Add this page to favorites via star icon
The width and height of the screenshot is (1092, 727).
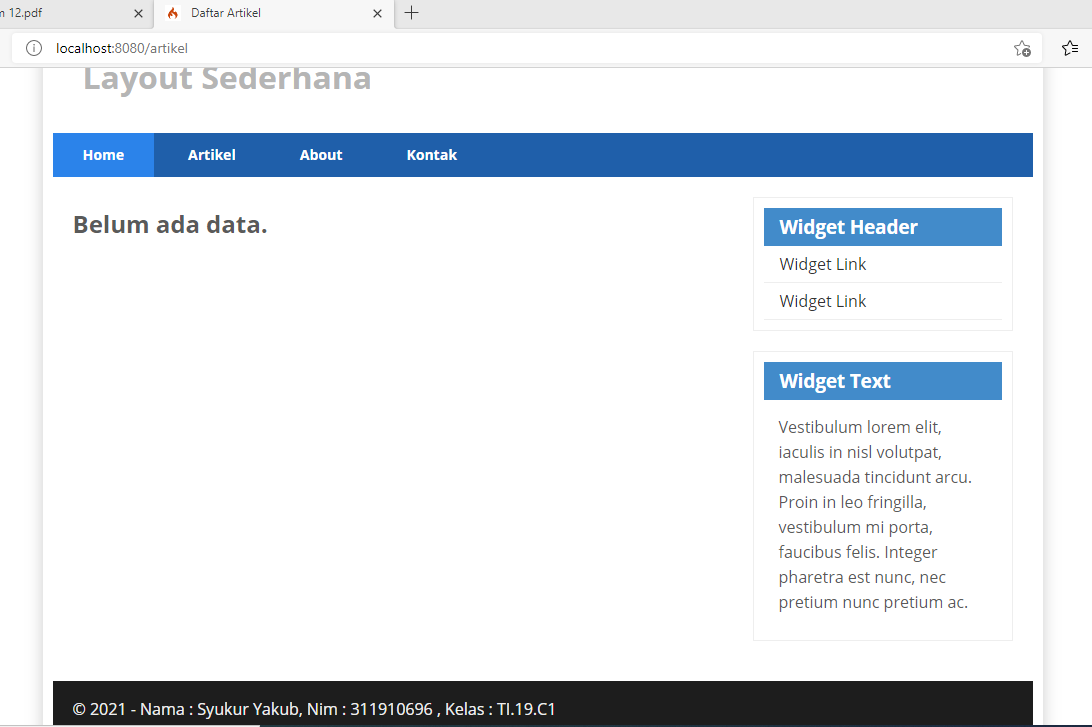[1021, 48]
